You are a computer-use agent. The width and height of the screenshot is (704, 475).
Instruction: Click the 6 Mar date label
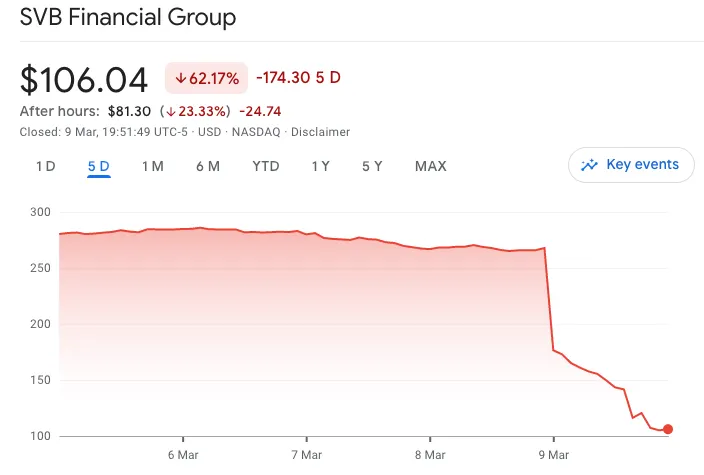183,455
